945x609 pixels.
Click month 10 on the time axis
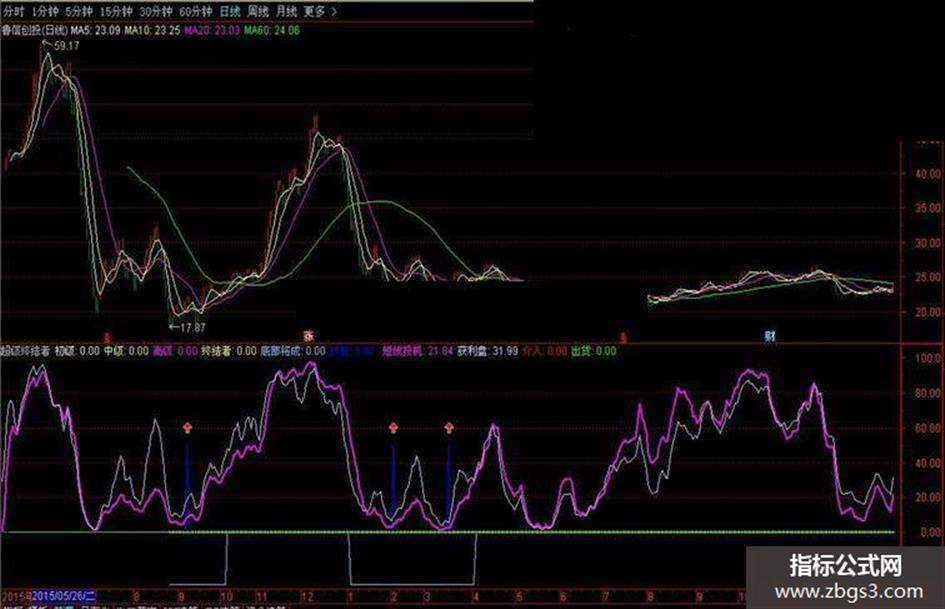(225, 597)
